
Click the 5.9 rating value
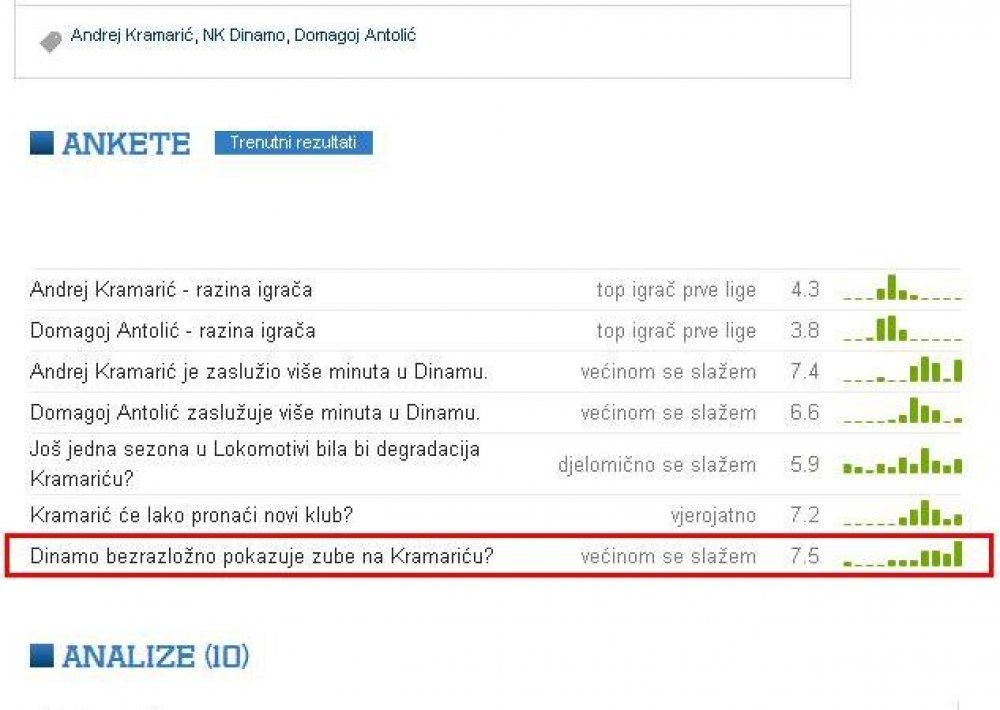(x=805, y=464)
